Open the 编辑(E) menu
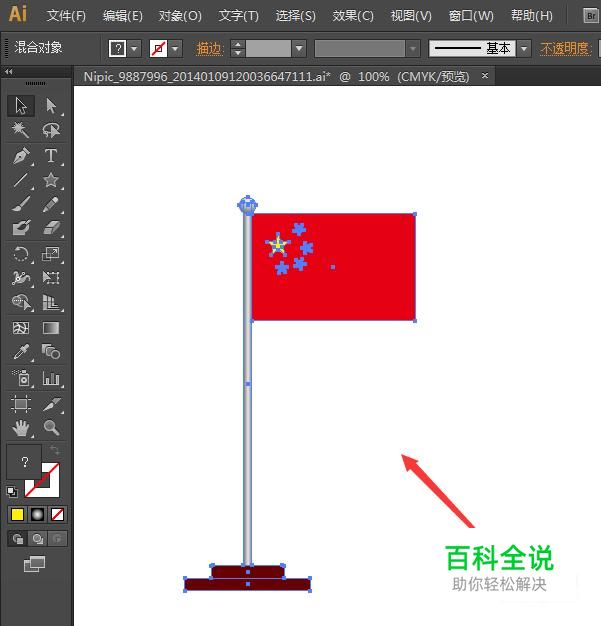Screen dimensions: 601x626 (123, 16)
